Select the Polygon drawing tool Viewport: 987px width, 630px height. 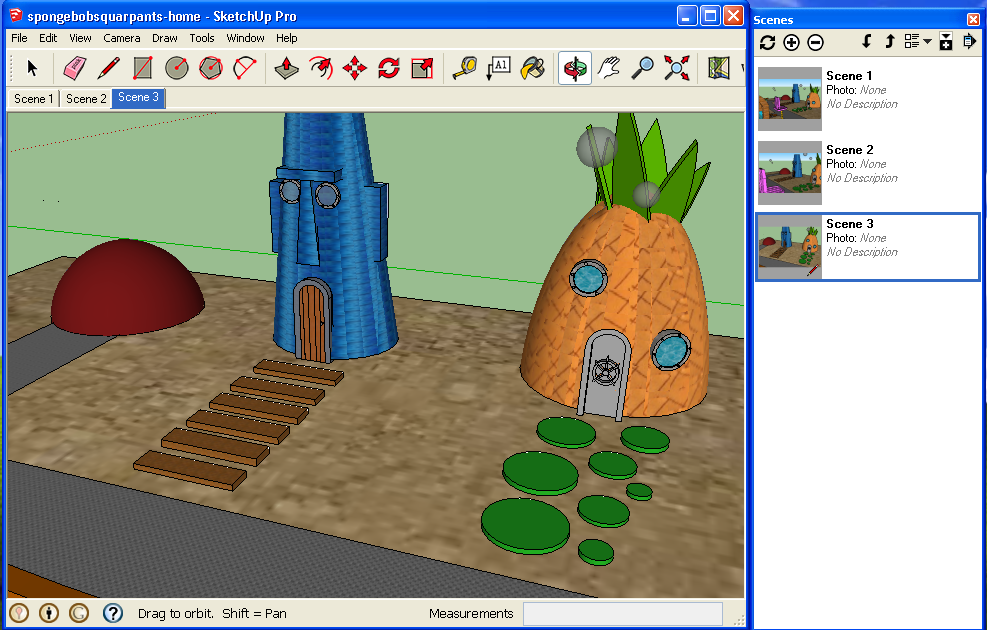point(211,68)
